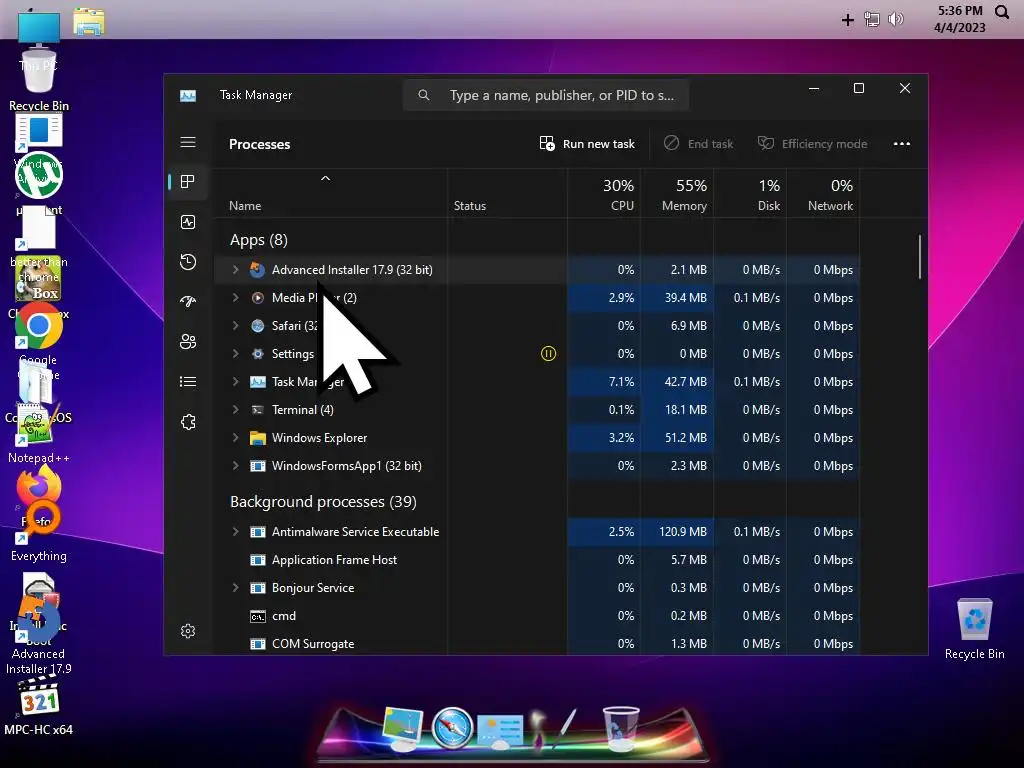Open the Safari compass icon in dock
Viewport: 1024px width, 768px height.
click(452, 728)
